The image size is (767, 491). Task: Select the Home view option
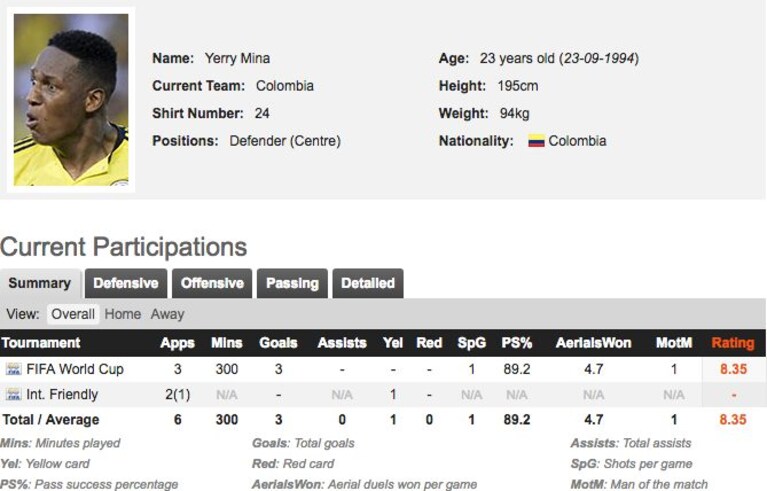tap(123, 314)
